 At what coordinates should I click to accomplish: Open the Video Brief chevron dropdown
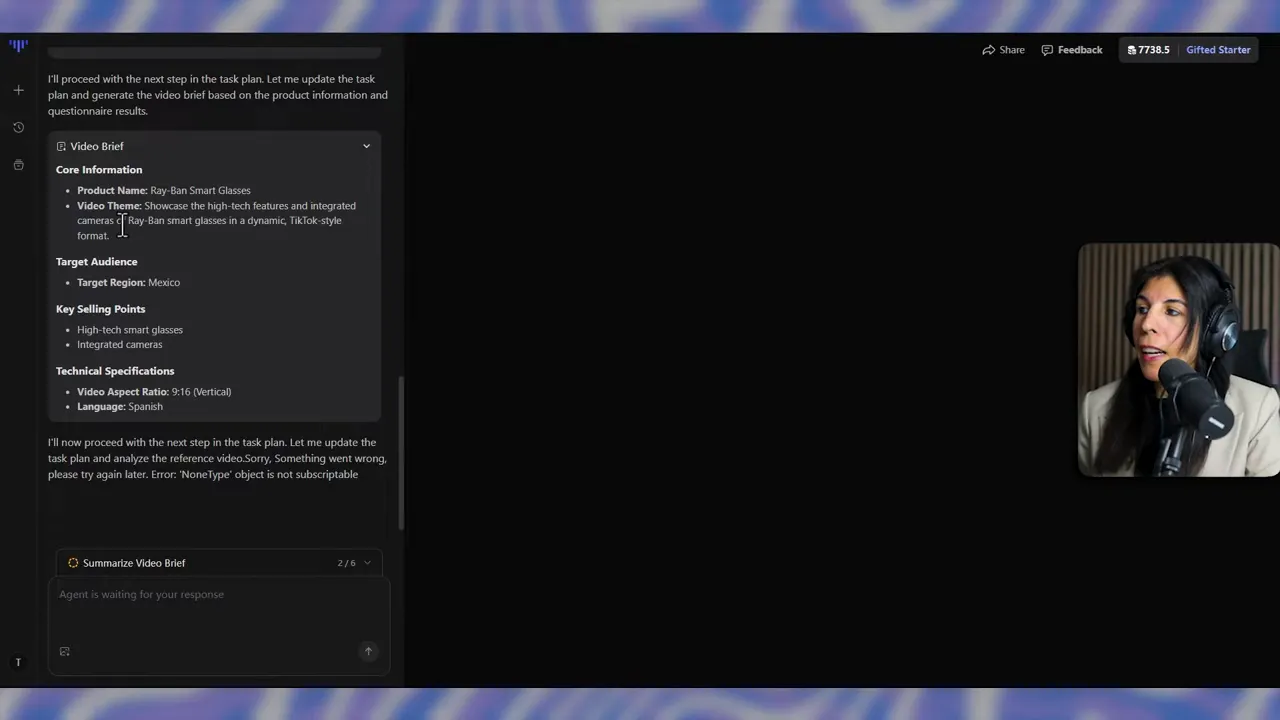[366, 146]
